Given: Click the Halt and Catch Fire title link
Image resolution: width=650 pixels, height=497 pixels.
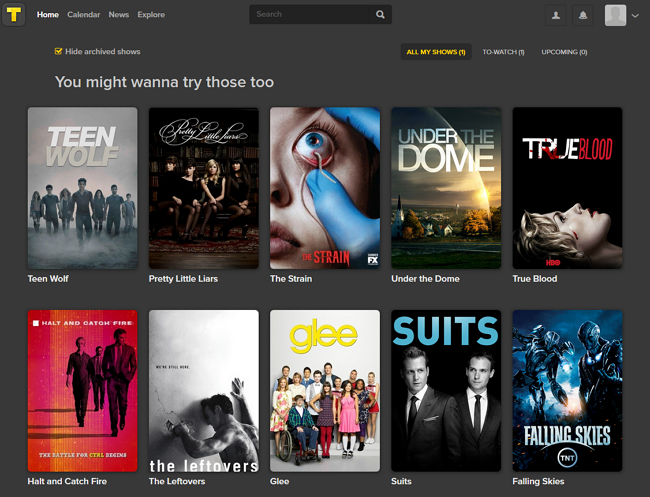Looking at the screenshot, I should point(67,482).
